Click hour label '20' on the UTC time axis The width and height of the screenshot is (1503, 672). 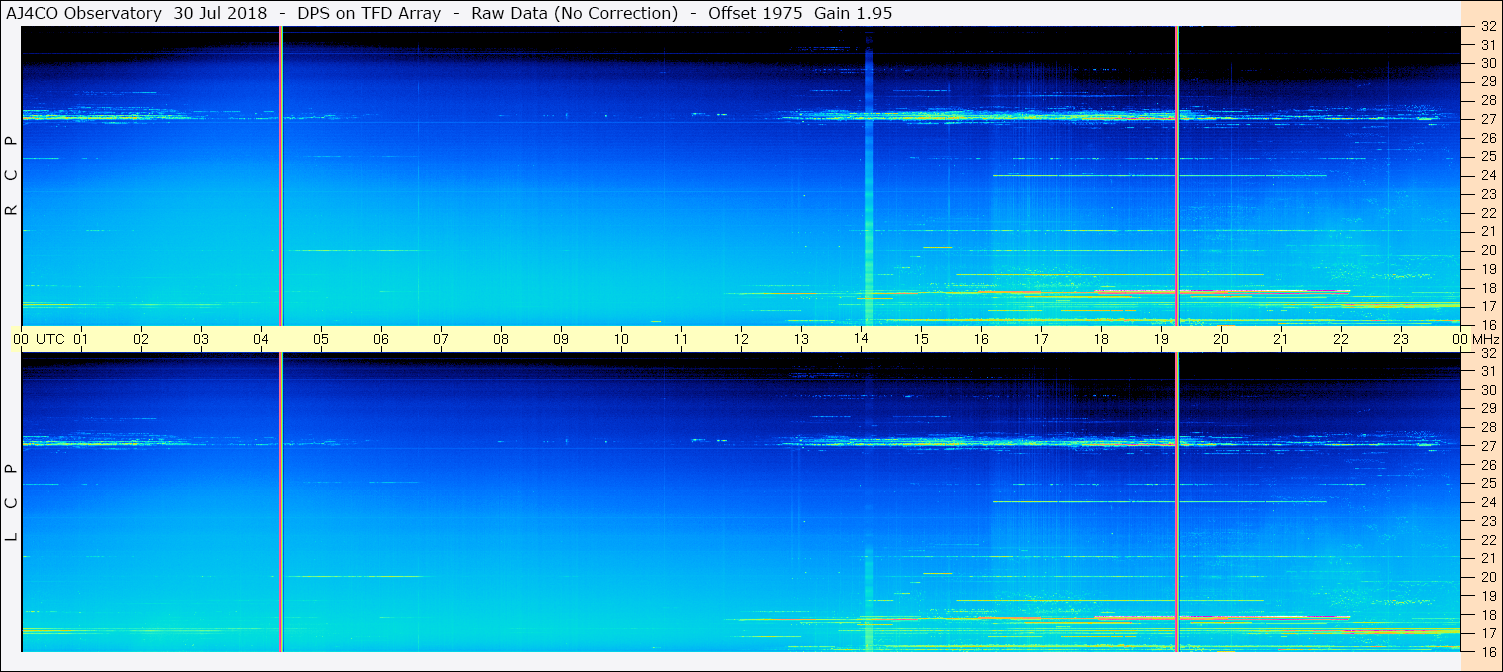click(x=1221, y=339)
